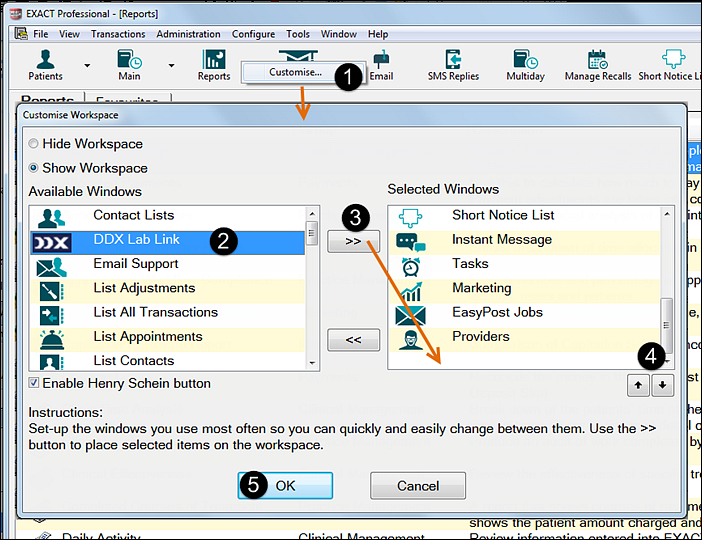
Task: Select Providers text in Selected Windows
Action: [481, 336]
